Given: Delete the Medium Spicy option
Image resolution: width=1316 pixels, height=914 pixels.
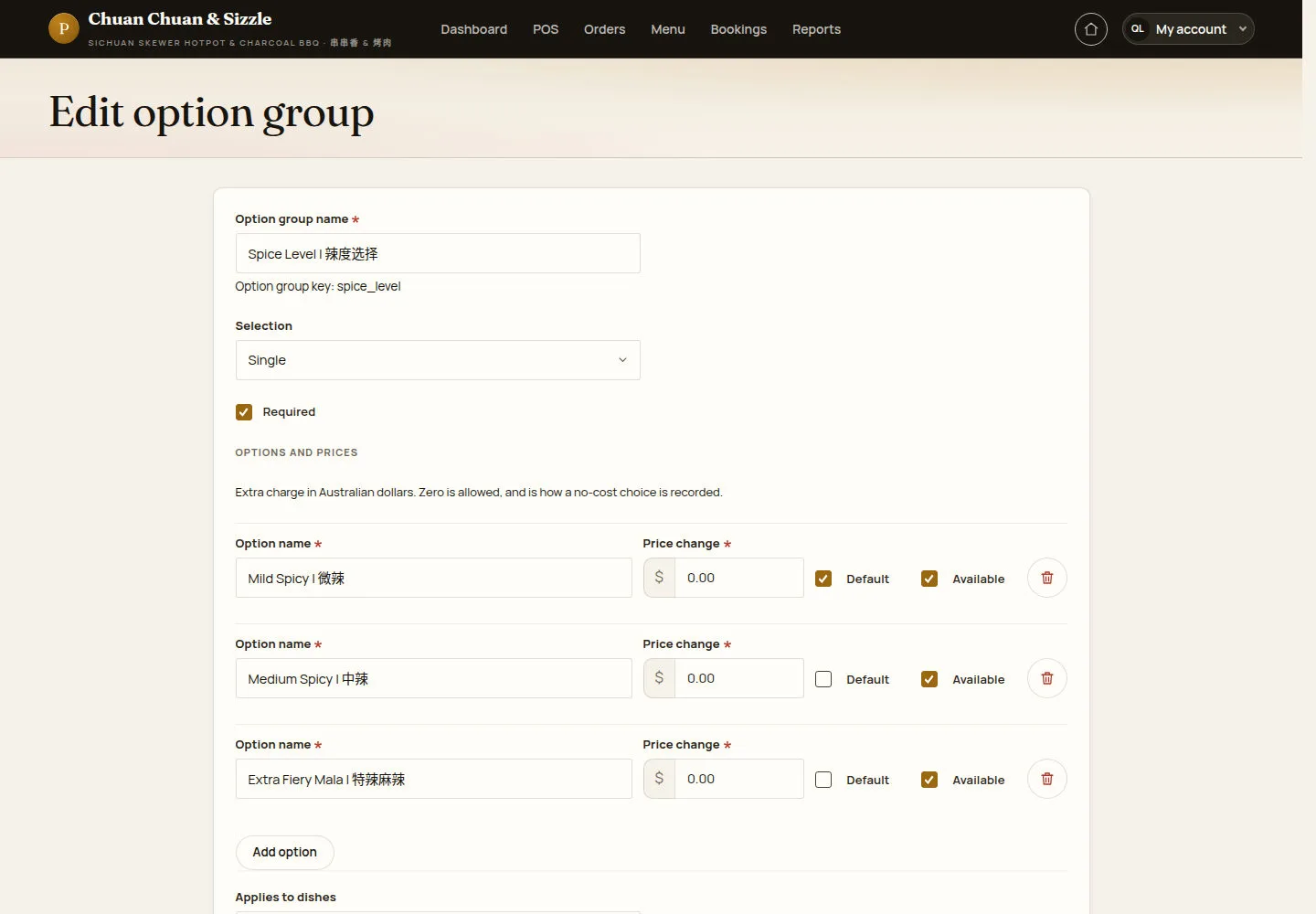Looking at the screenshot, I should 1047,678.
